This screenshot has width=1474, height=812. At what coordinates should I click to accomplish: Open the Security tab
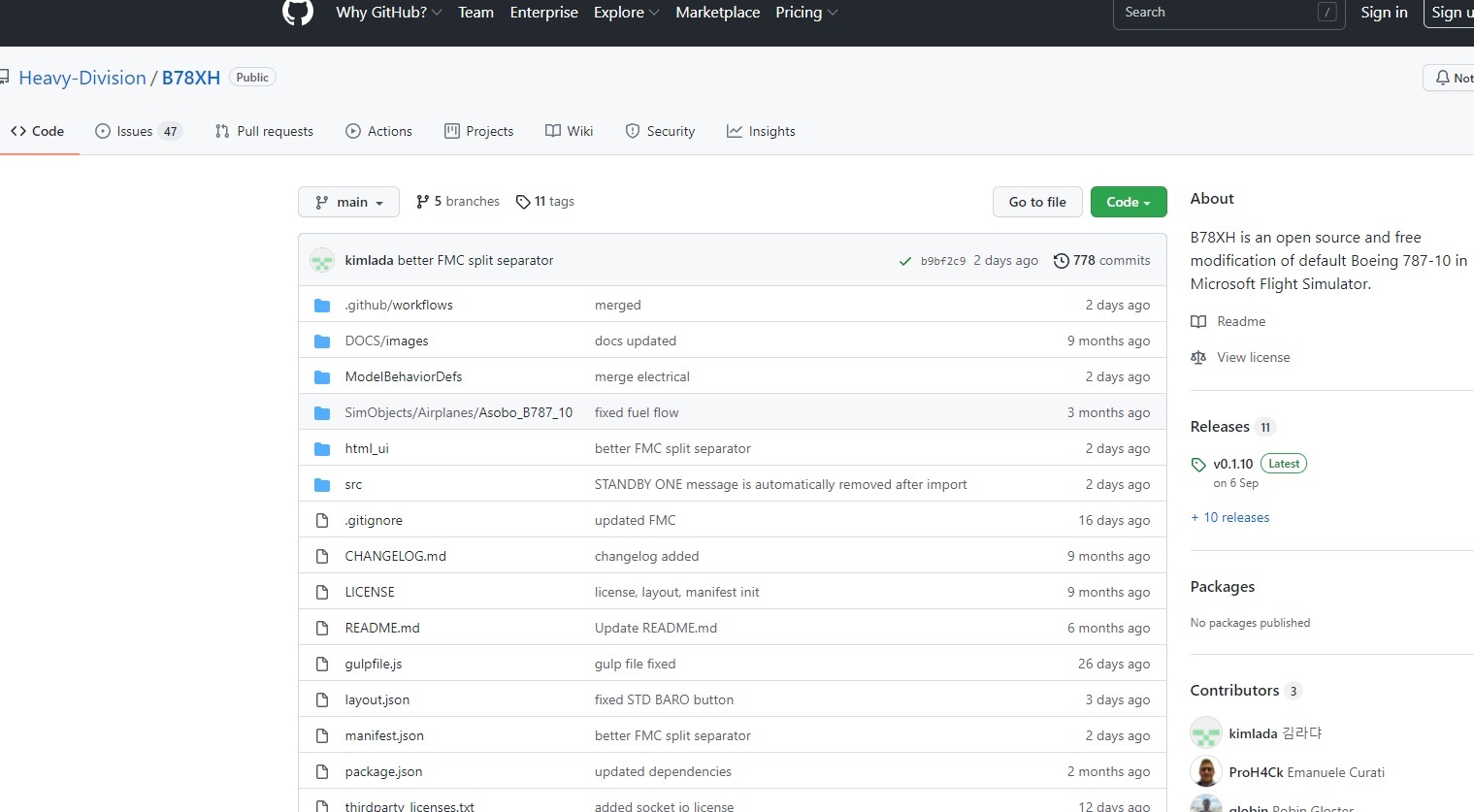tap(660, 131)
